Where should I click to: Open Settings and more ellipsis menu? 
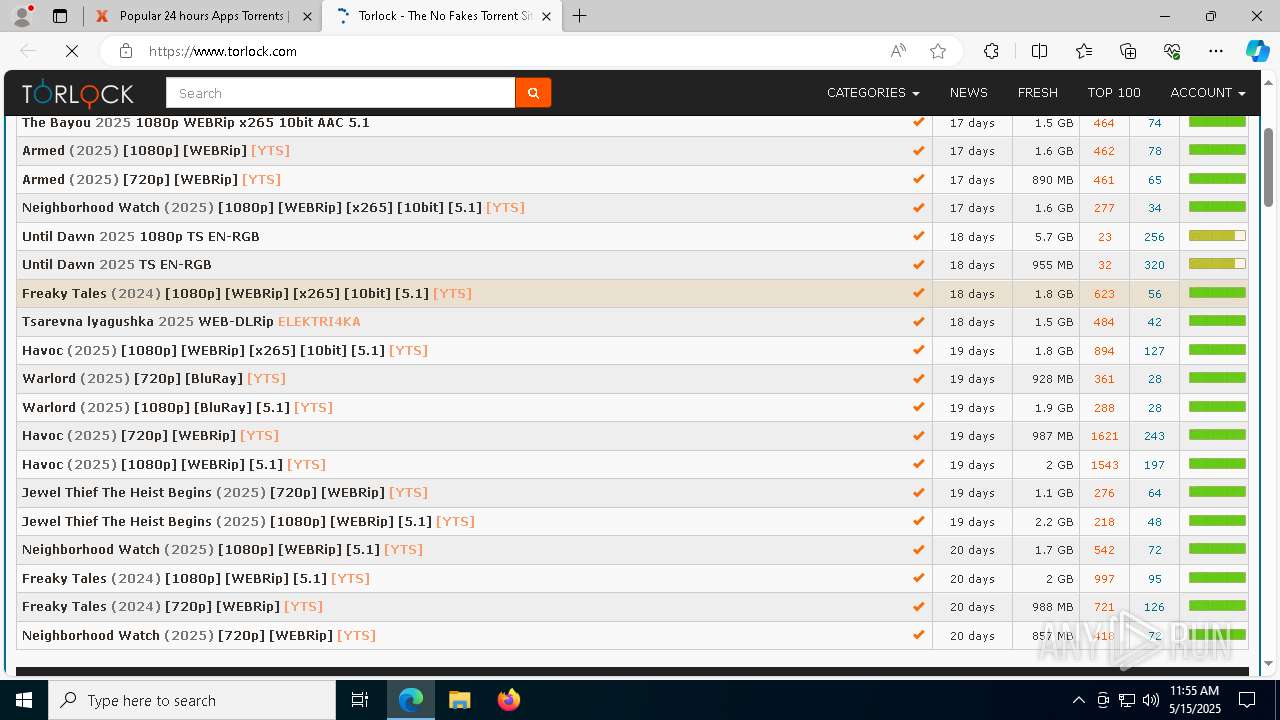click(x=1216, y=51)
